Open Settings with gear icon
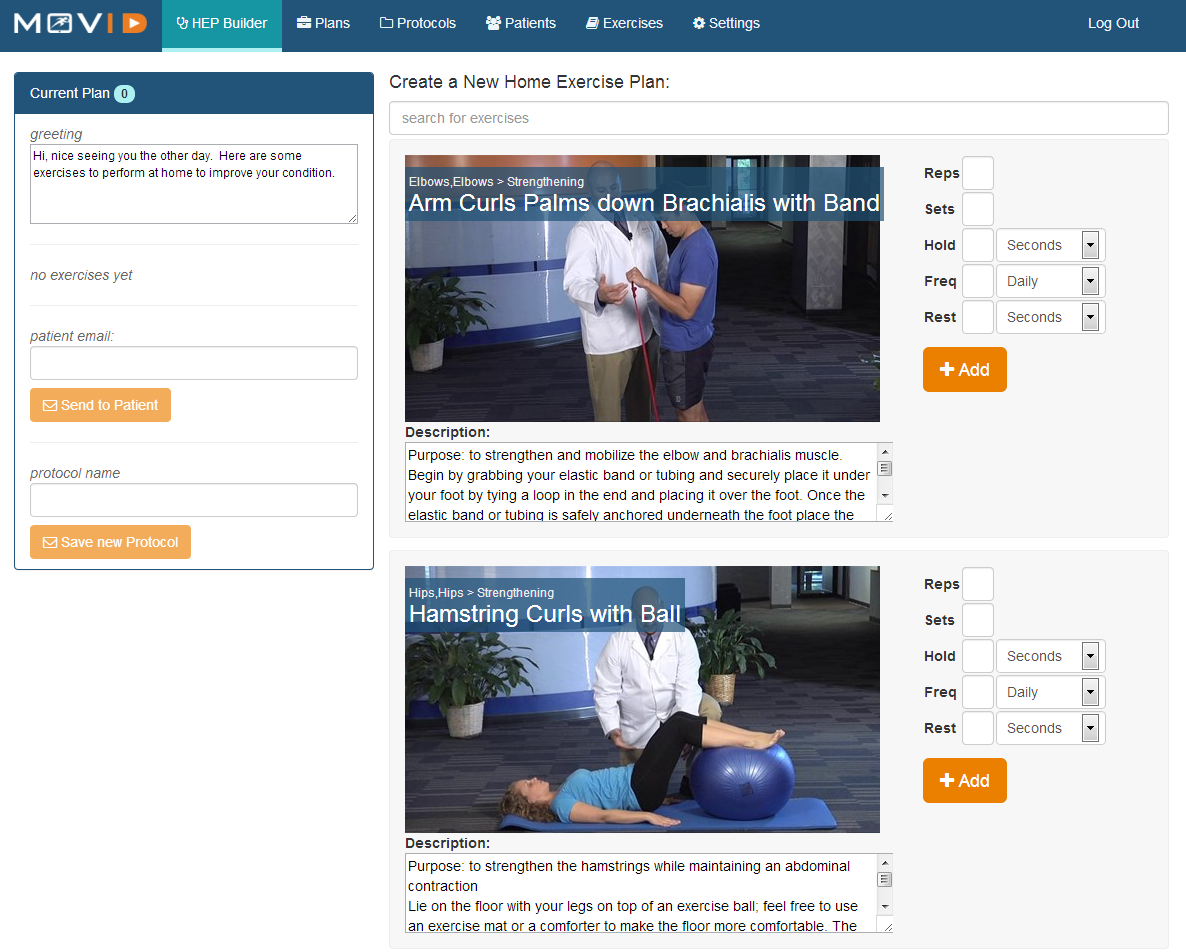Viewport: 1186px width, 952px height. tap(726, 23)
